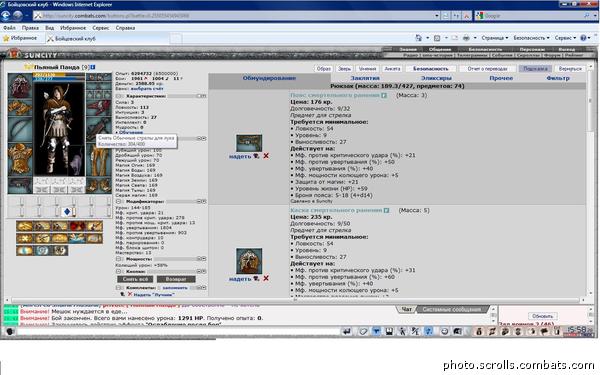Click the smiley emoticon icon in chat toolbar

pyautogui.click(x=444, y=331)
